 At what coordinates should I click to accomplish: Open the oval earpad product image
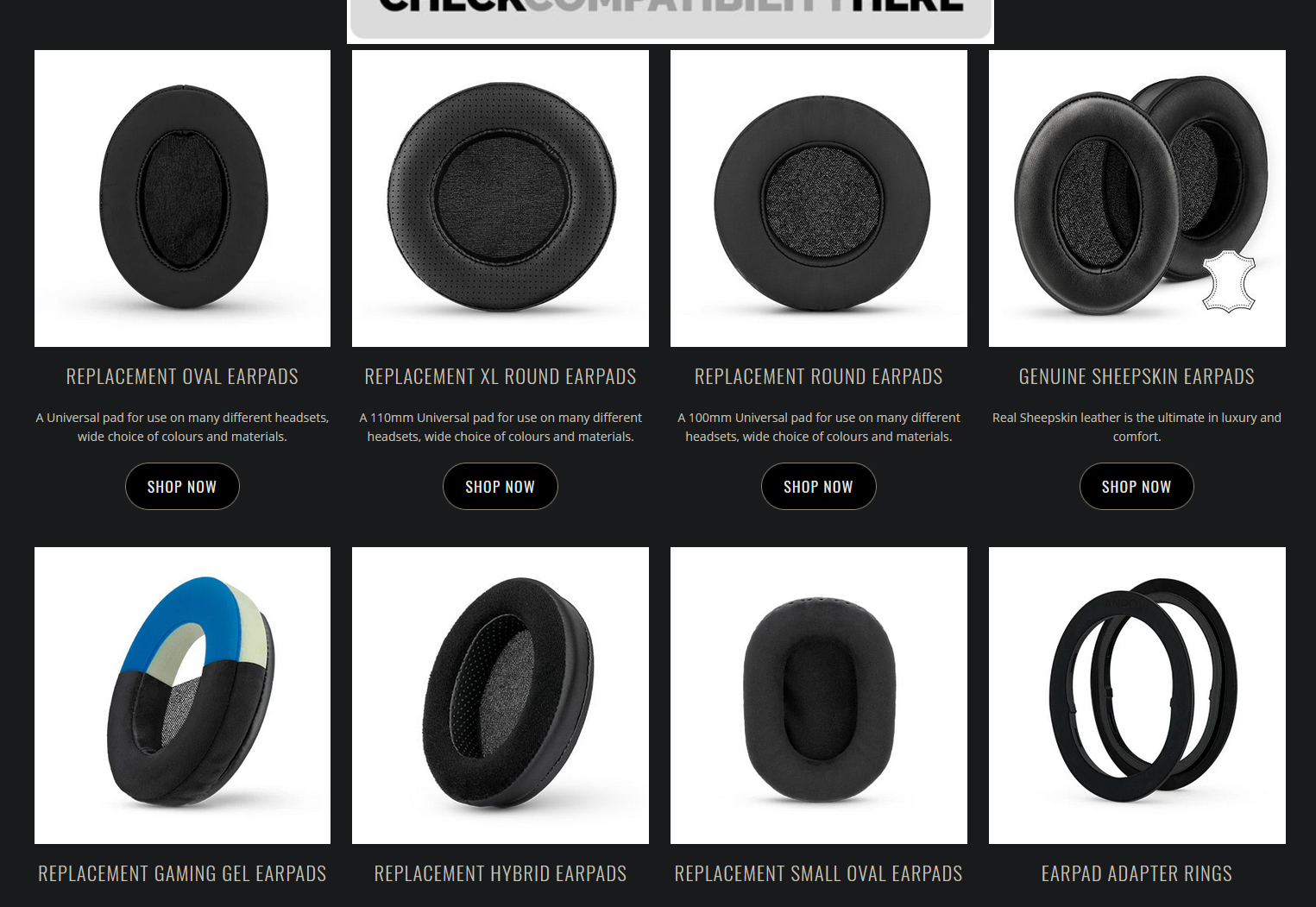click(x=182, y=198)
